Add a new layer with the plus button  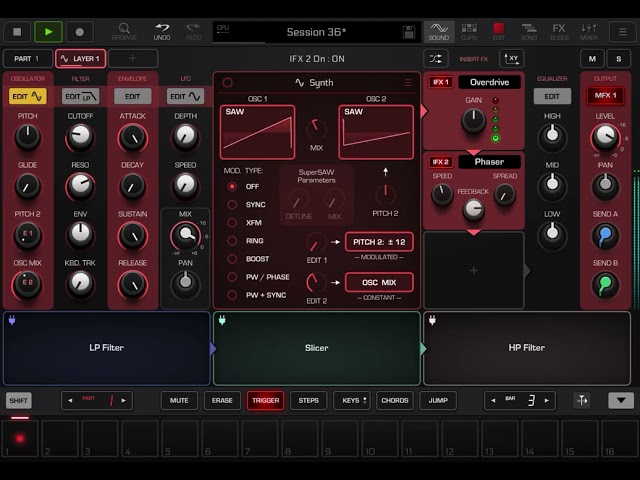tap(133, 59)
